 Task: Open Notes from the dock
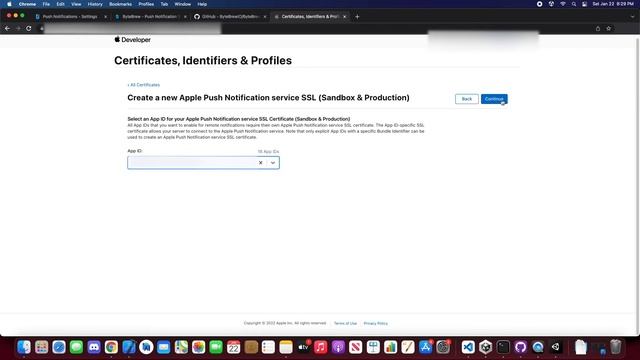tap(286, 347)
